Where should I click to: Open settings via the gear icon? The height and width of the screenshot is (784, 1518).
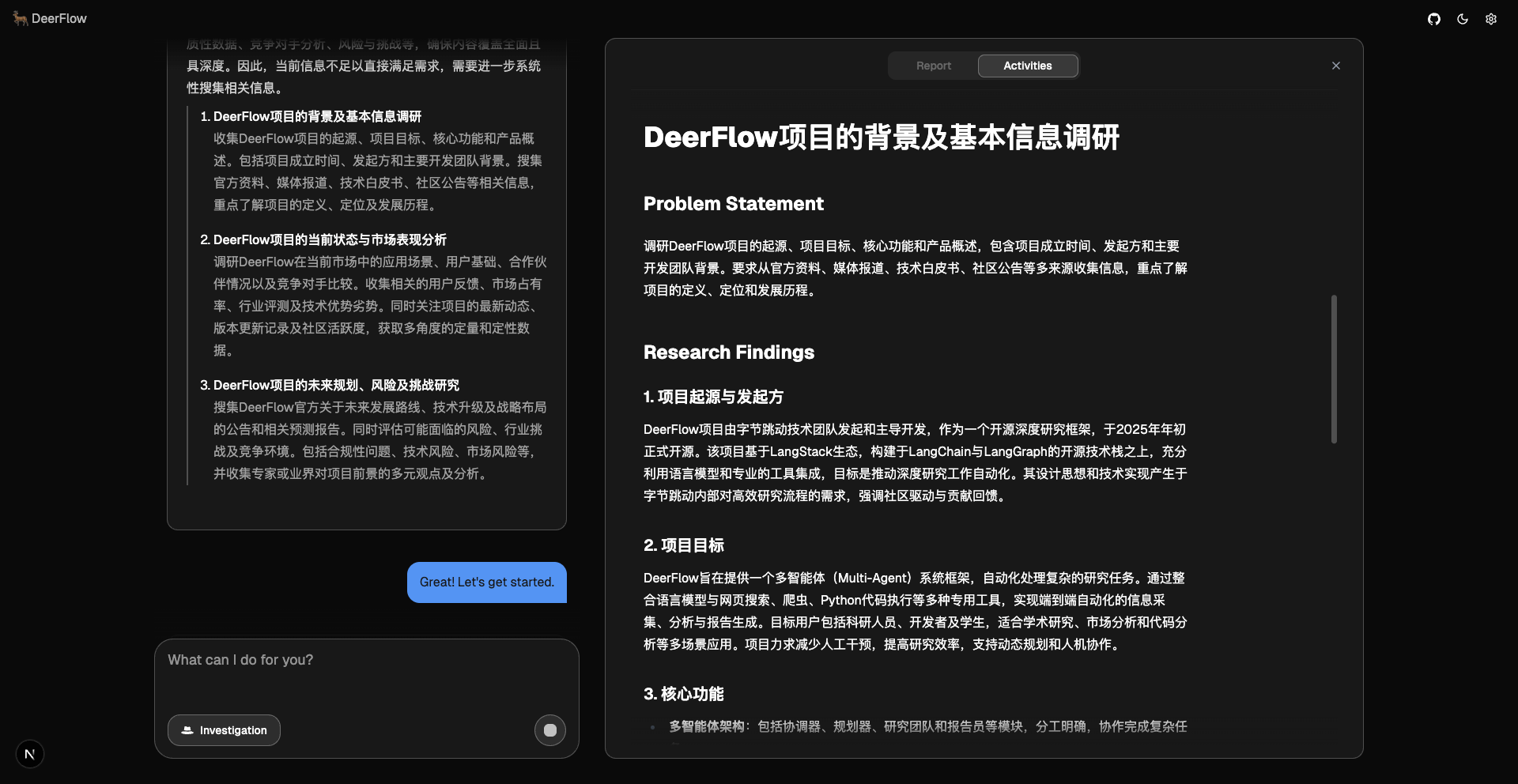pyautogui.click(x=1491, y=19)
